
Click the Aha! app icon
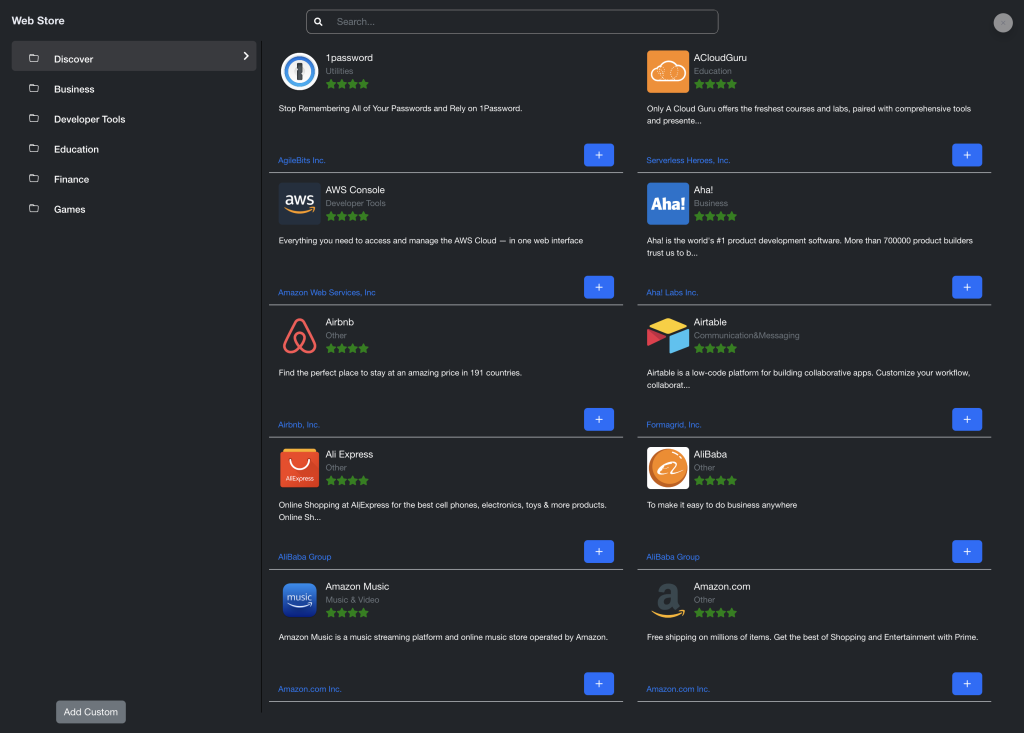(667, 203)
